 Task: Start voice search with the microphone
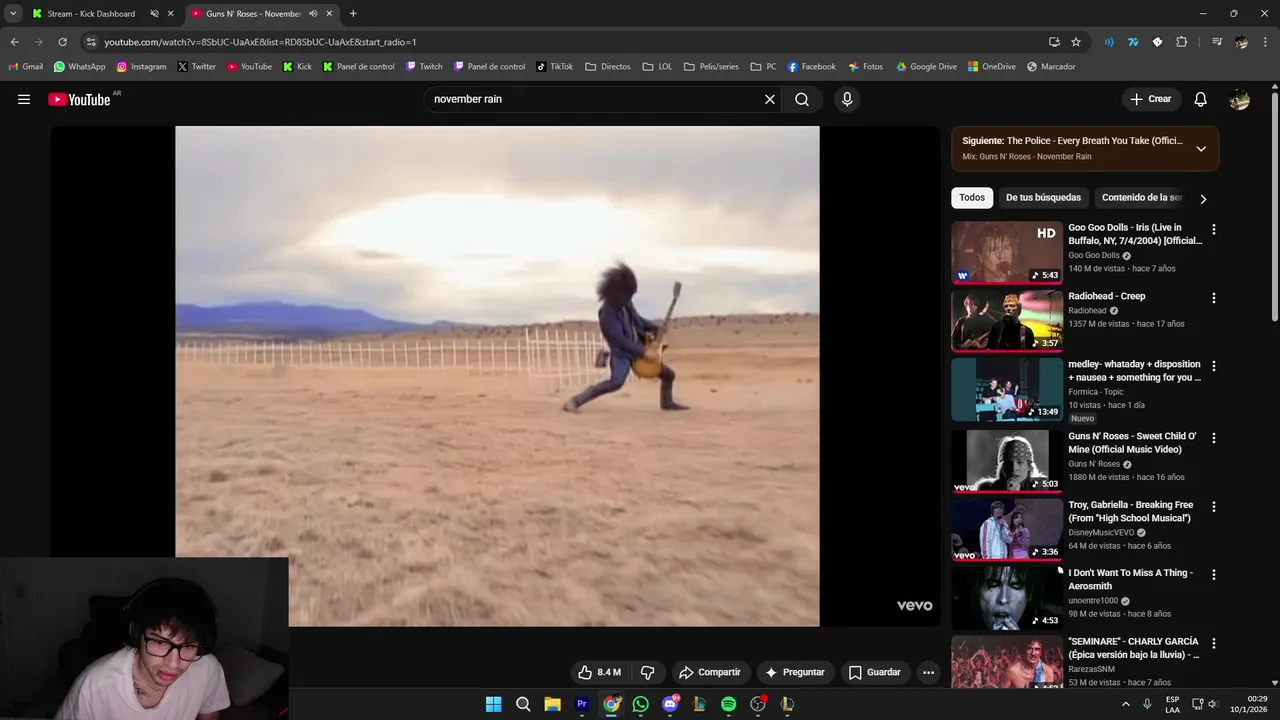[847, 99]
